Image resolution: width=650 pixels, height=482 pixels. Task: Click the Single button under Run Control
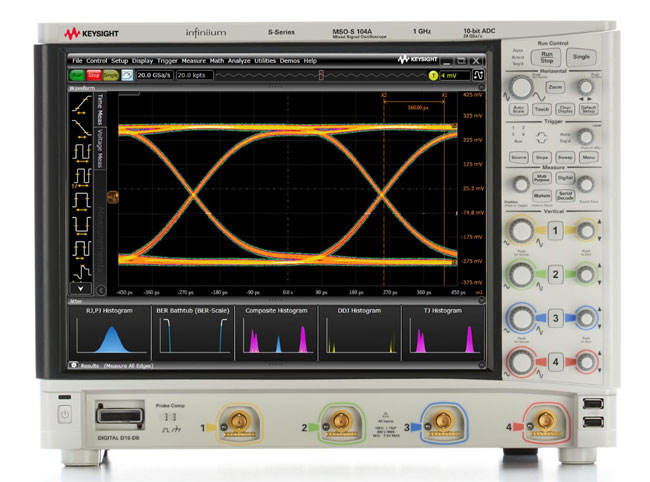coord(581,57)
